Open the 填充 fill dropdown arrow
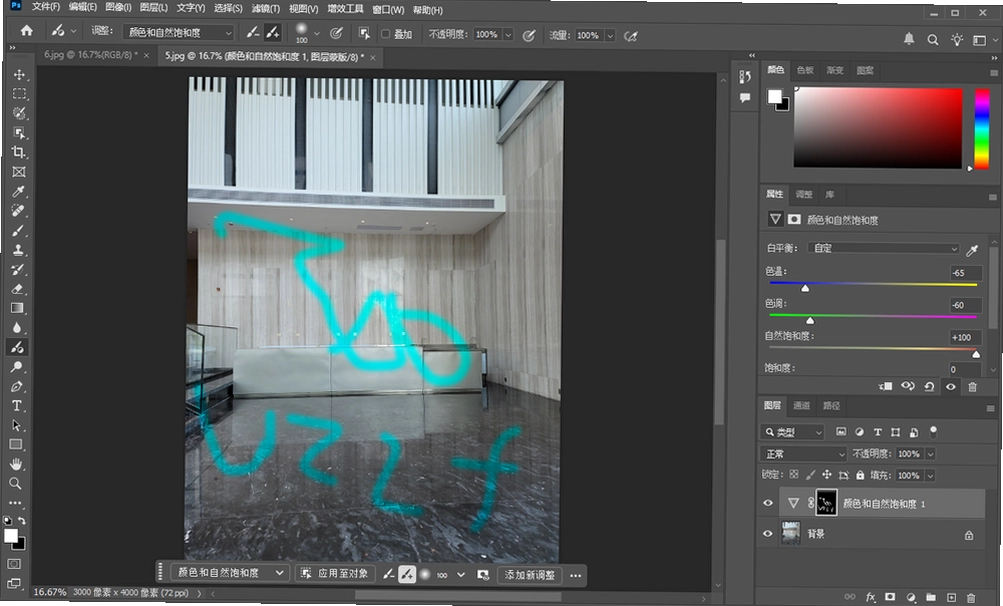1003x606 pixels. pyautogui.click(x=930, y=475)
